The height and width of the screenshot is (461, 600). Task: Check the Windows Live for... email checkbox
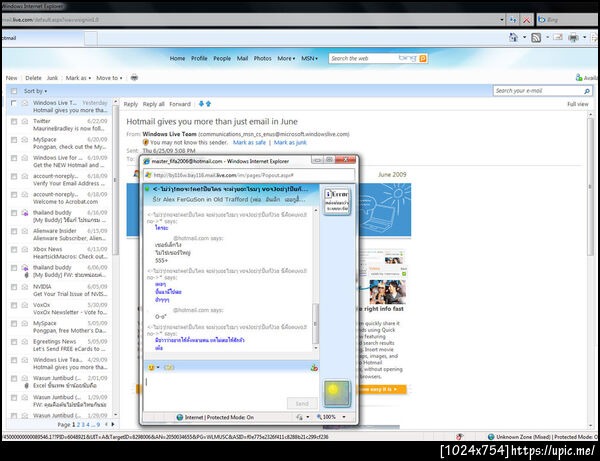click(14, 158)
